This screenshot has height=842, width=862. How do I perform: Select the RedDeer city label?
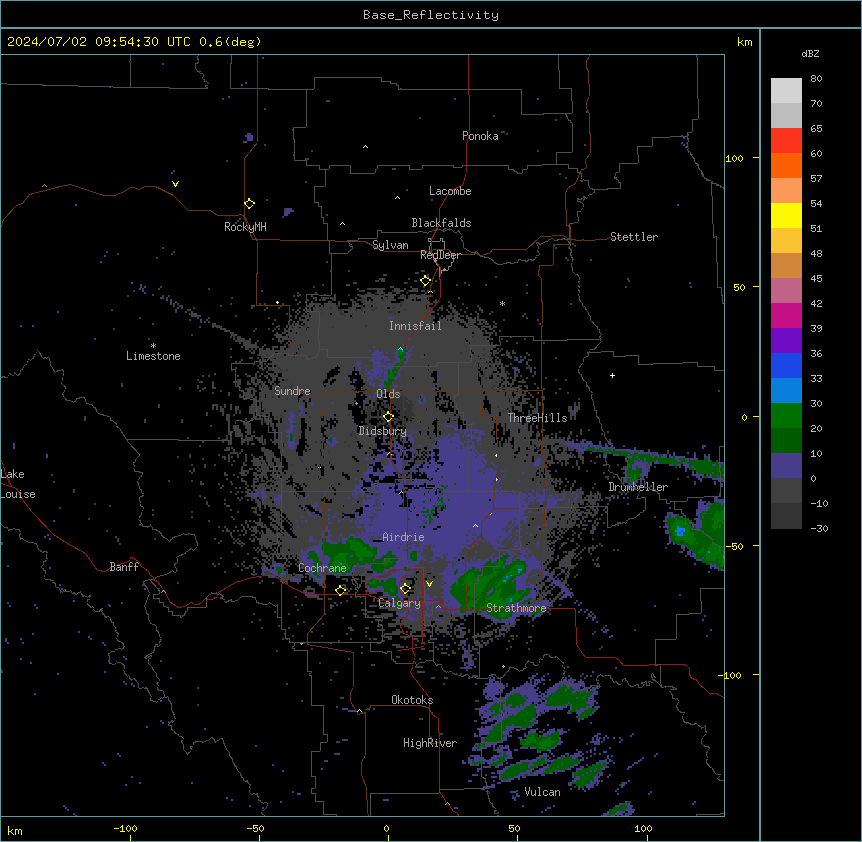pyautogui.click(x=440, y=255)
